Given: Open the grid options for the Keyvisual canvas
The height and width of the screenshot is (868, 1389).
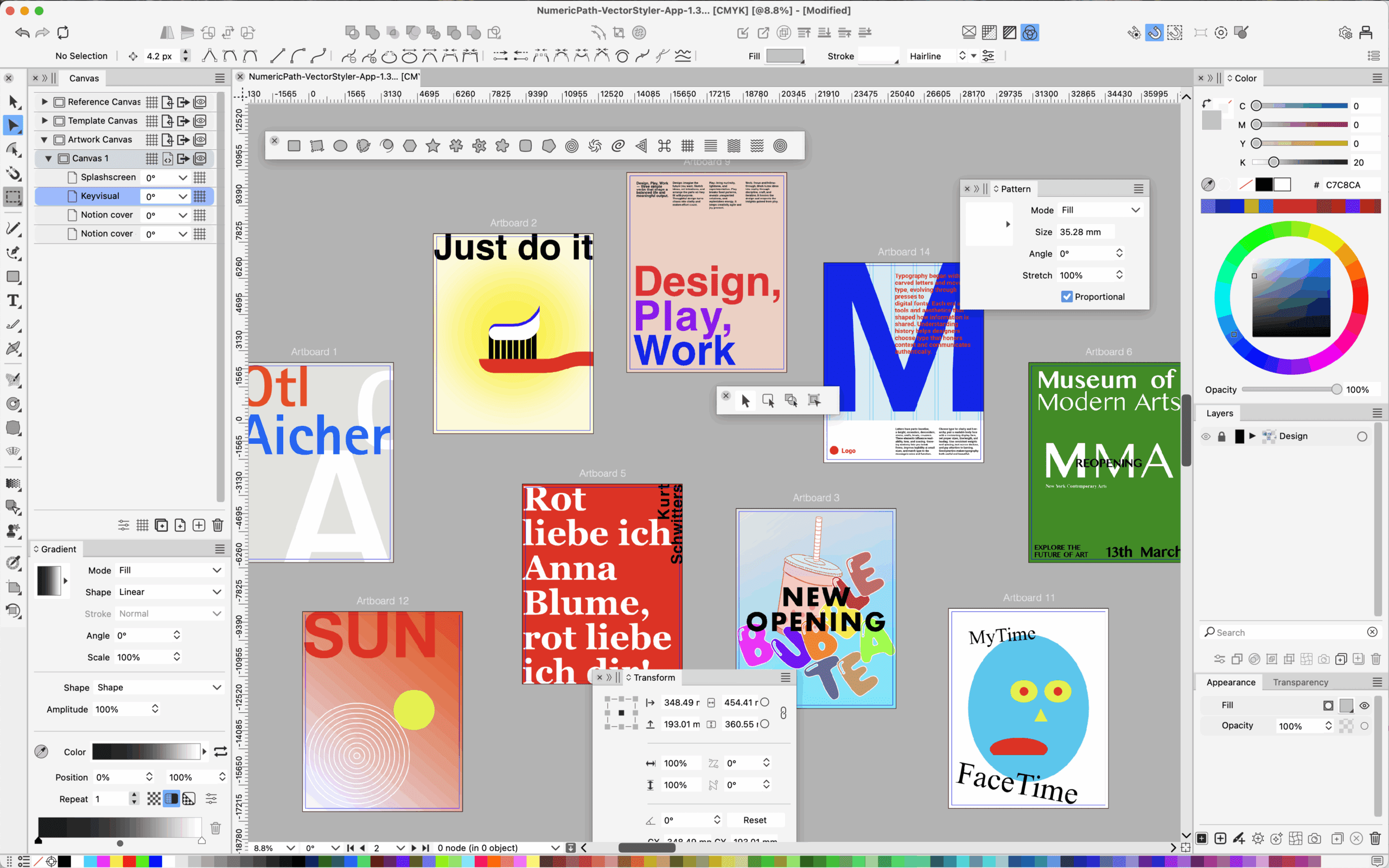Looking at the screenshot, I should 200,196.
